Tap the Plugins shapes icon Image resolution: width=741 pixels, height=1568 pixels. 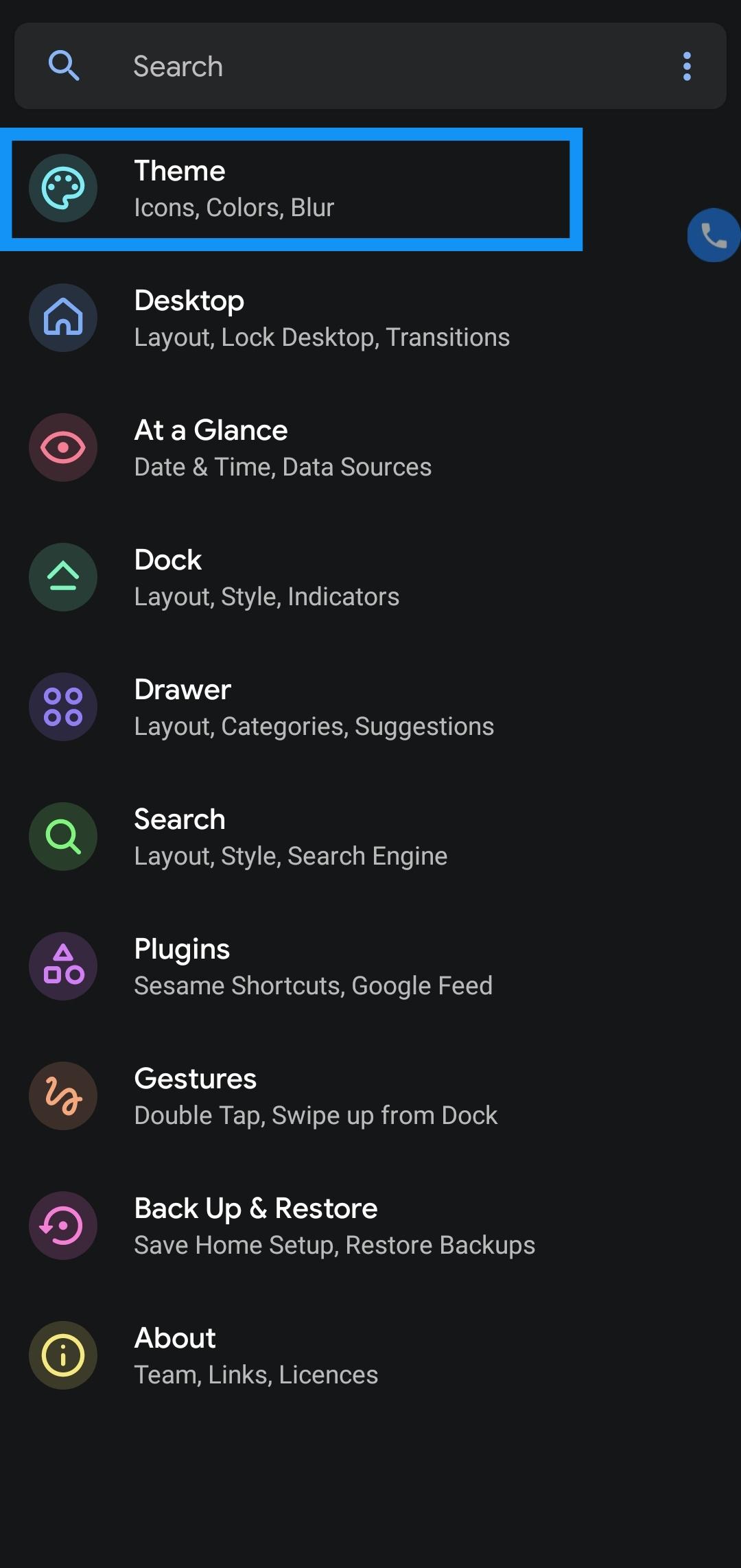click(x=63, y=966)
